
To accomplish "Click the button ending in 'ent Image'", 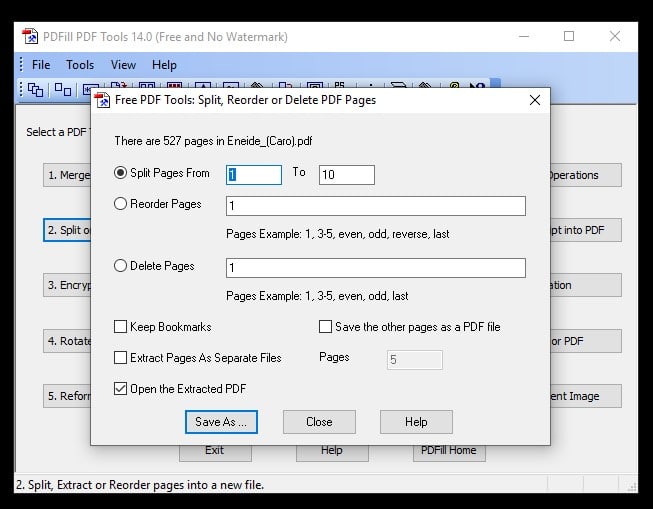I will point(586,396).
